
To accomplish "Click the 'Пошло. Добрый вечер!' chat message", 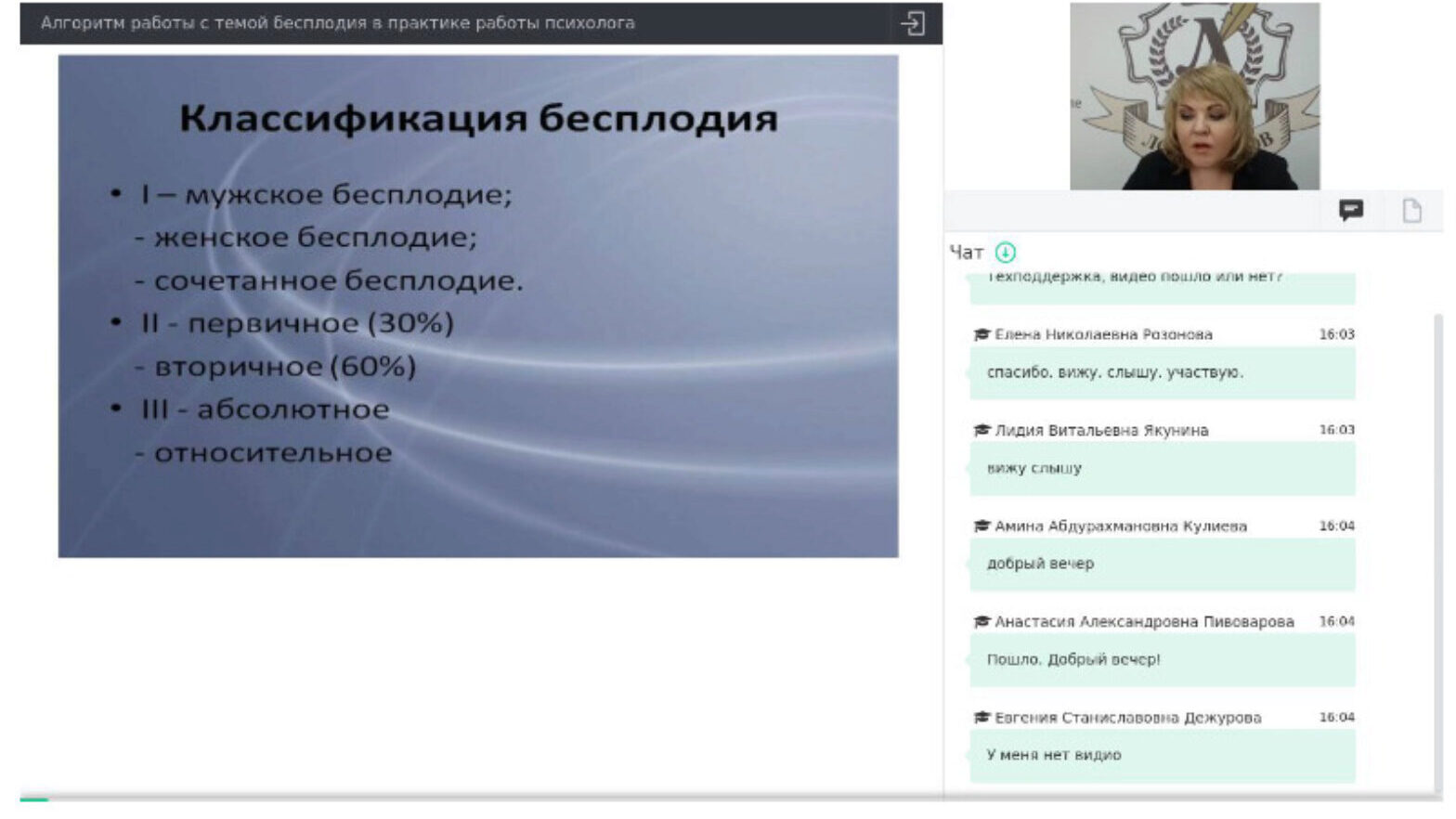I will [1072, 659].
